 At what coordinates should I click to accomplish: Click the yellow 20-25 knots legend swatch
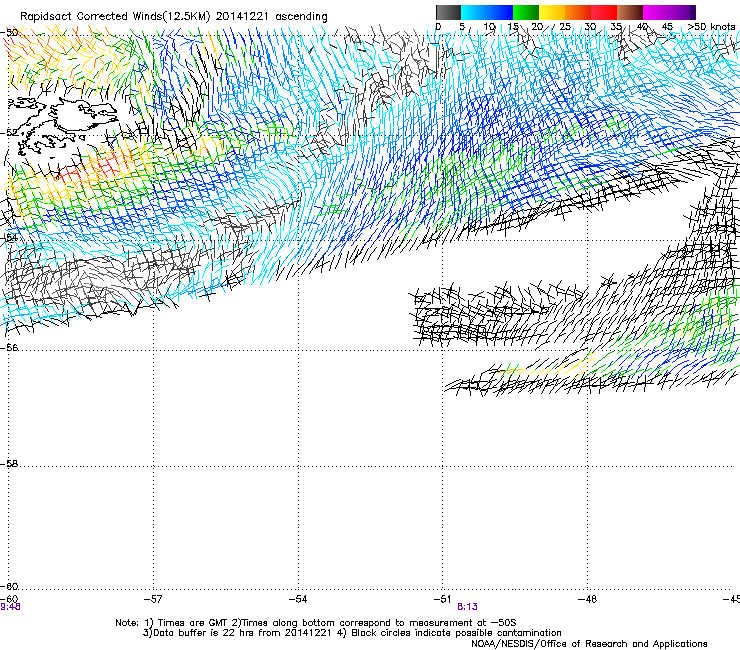click(552, 12)
